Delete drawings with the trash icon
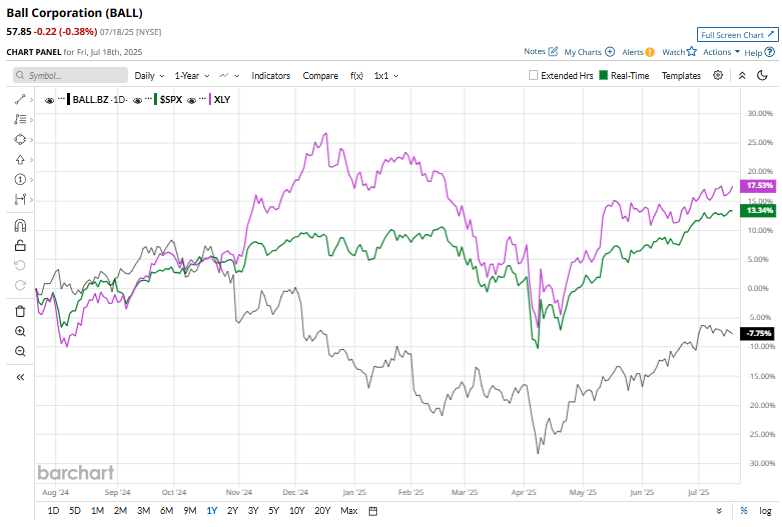This screenshot has width=782, height=527. tap(20, 312)
